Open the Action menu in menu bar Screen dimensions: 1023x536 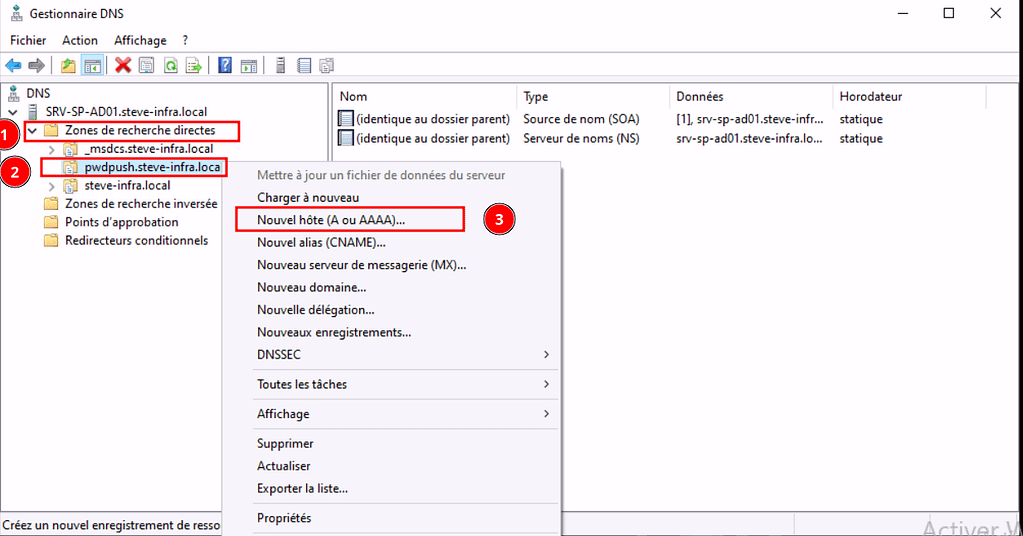click(x=80, y=40)
